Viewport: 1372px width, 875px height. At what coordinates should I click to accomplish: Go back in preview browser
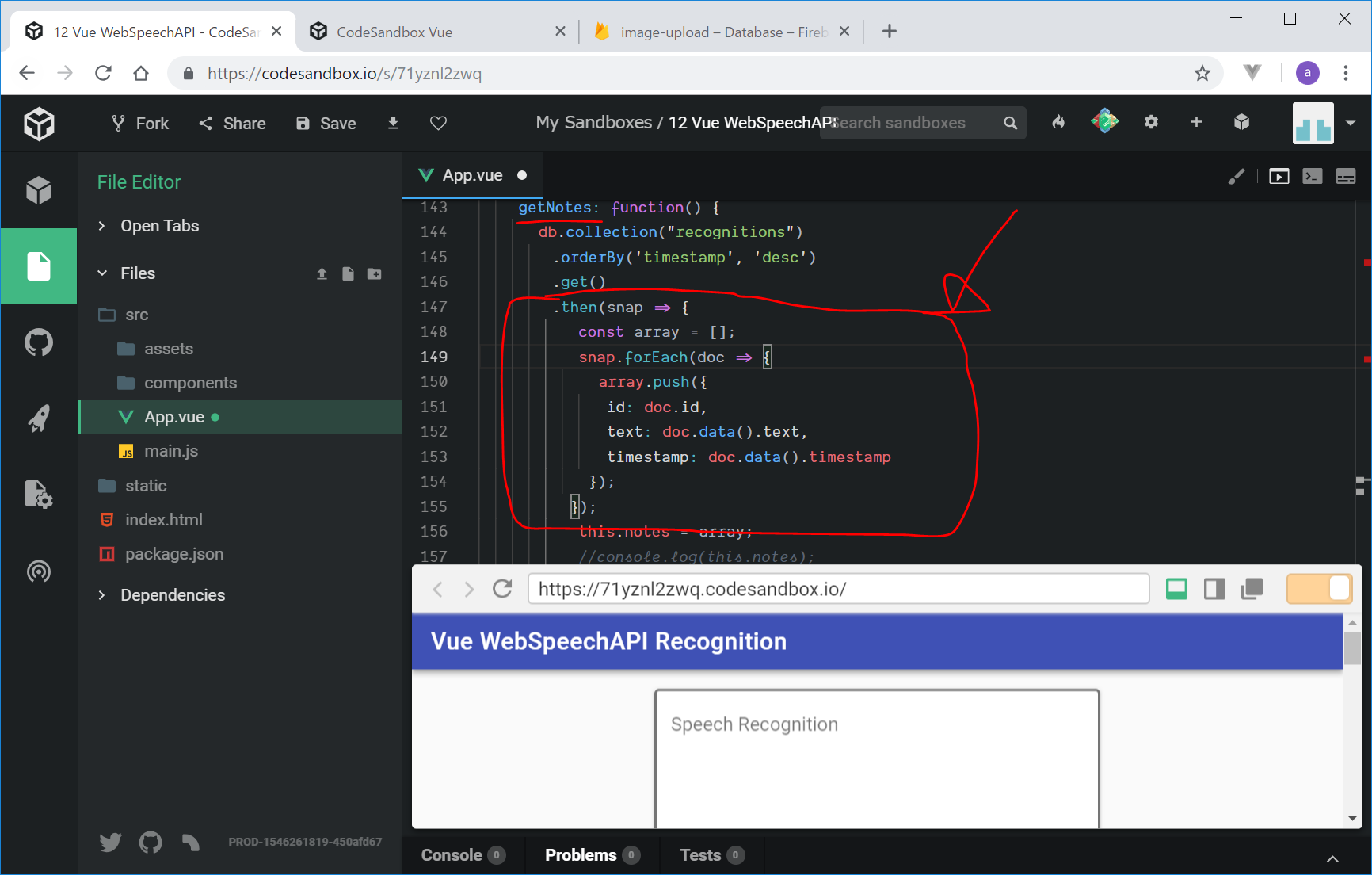[x=437, y=589]
